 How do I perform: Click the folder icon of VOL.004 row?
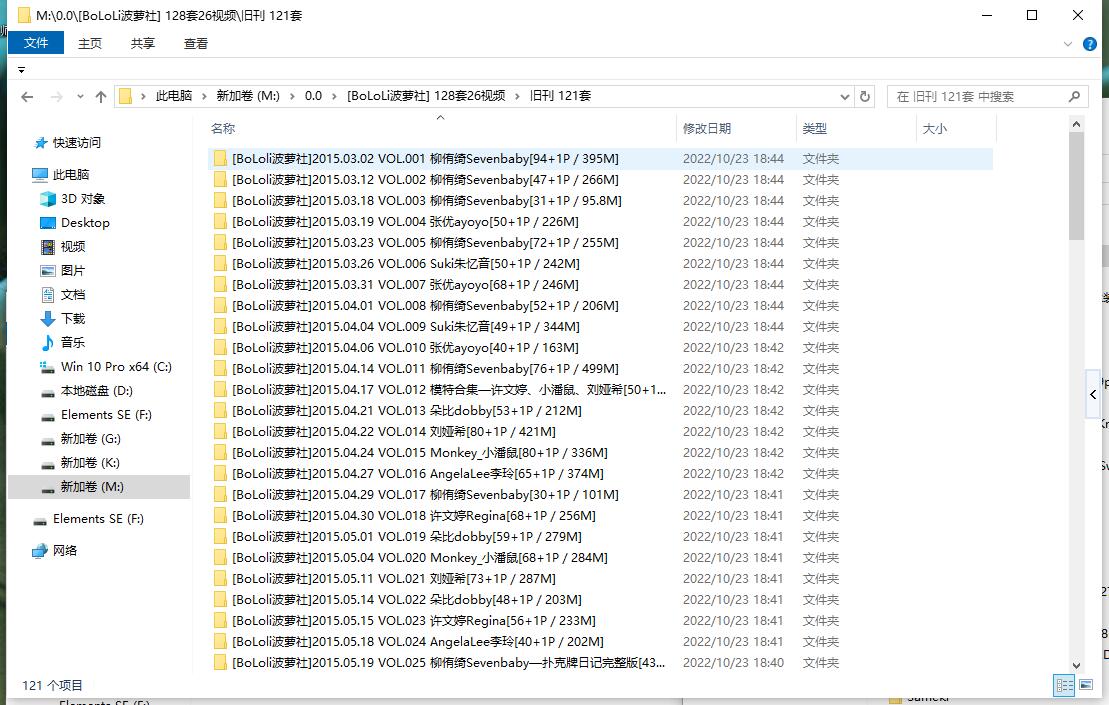[x=220, y=221]
